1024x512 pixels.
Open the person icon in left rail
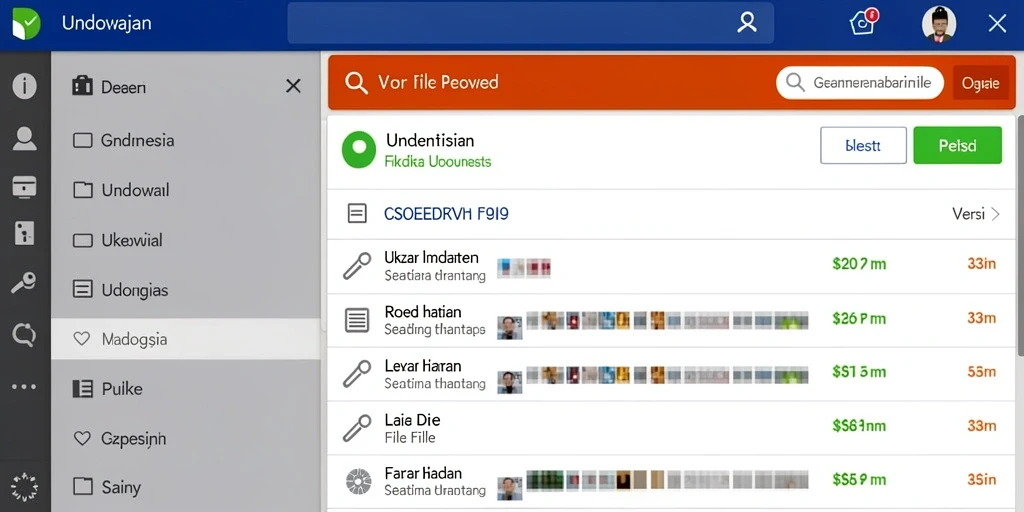click(25, 138)
